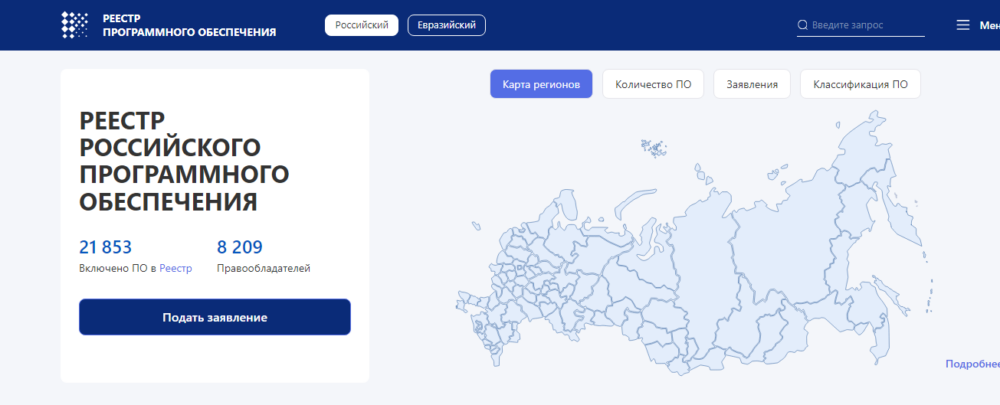Switch to the Количество ПО tab
The height and width of the screenshot is (405, 1000).
point(653,84)
